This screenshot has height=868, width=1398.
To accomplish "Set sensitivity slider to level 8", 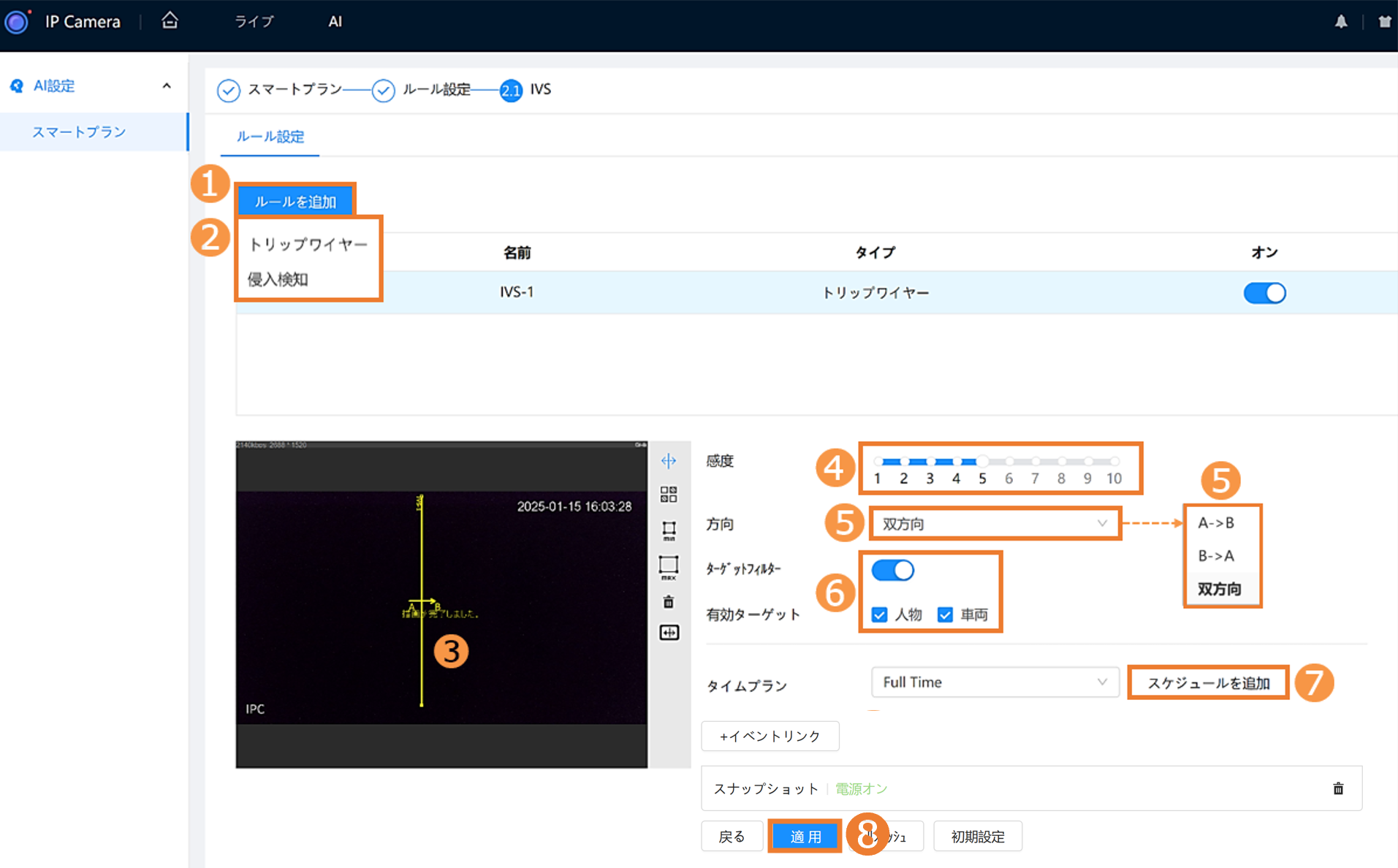I will coord(1061,462).
